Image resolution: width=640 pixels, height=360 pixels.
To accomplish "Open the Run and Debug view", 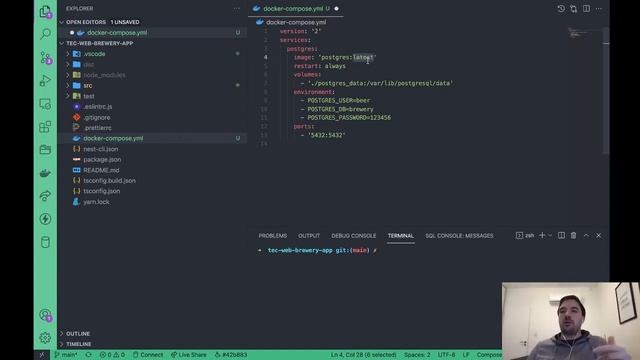I will coord(45,80).
